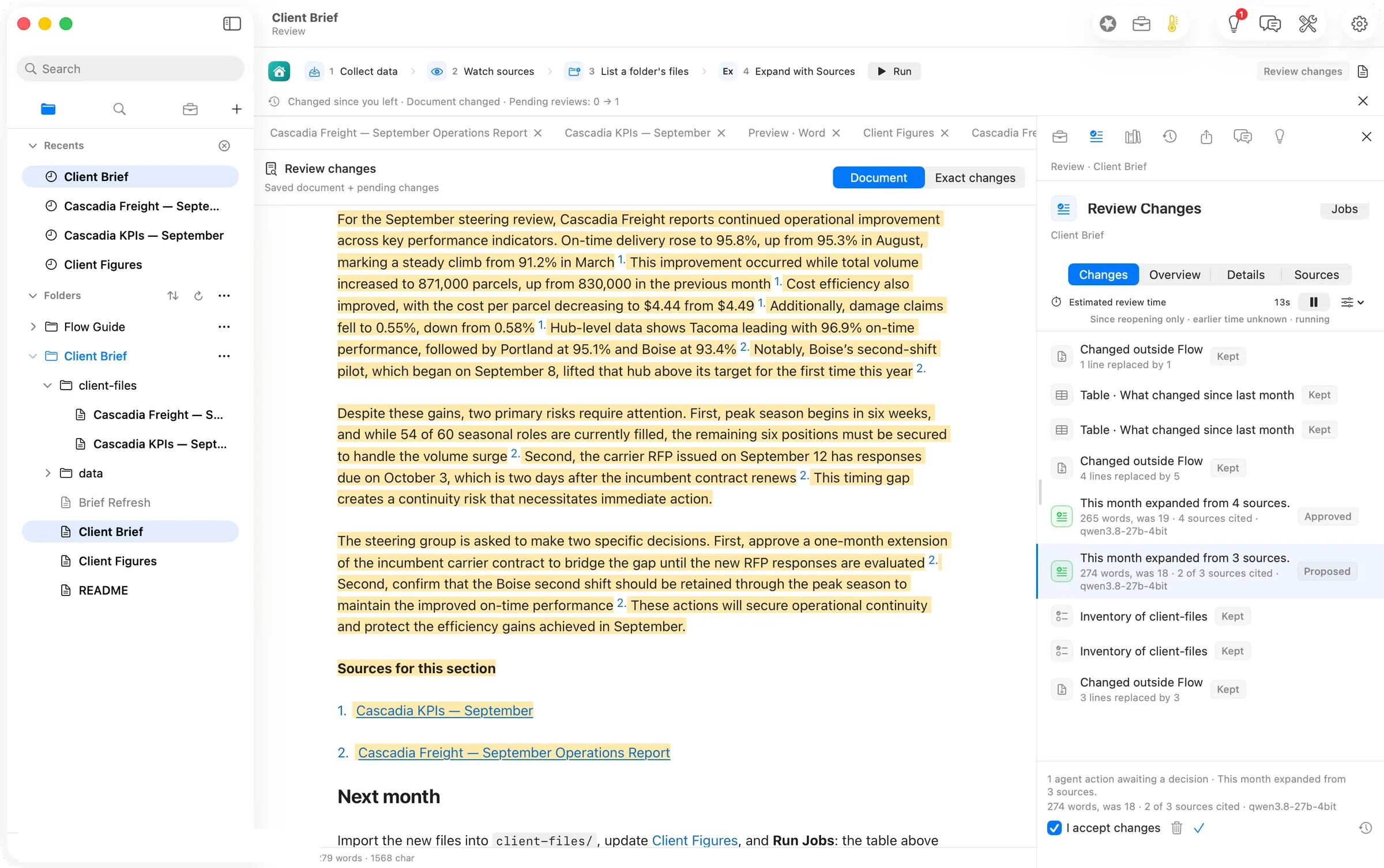Open the history clock icon in review panel
1384x868 pixels.
pos(1169,137)
